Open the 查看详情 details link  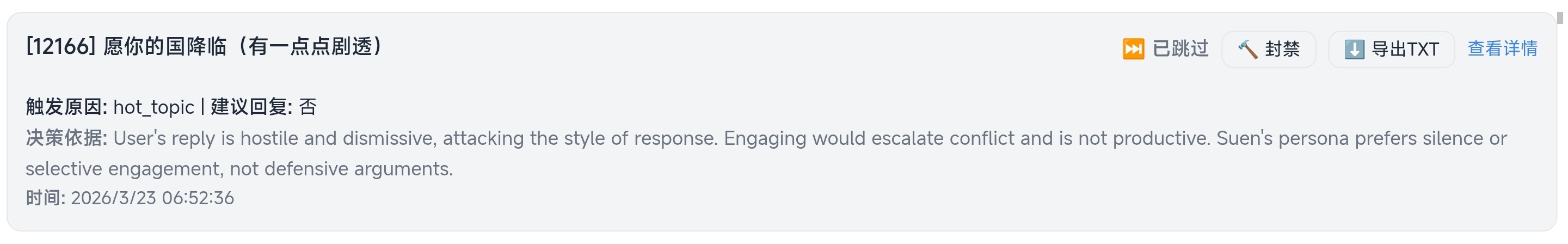click(1502, 48)
